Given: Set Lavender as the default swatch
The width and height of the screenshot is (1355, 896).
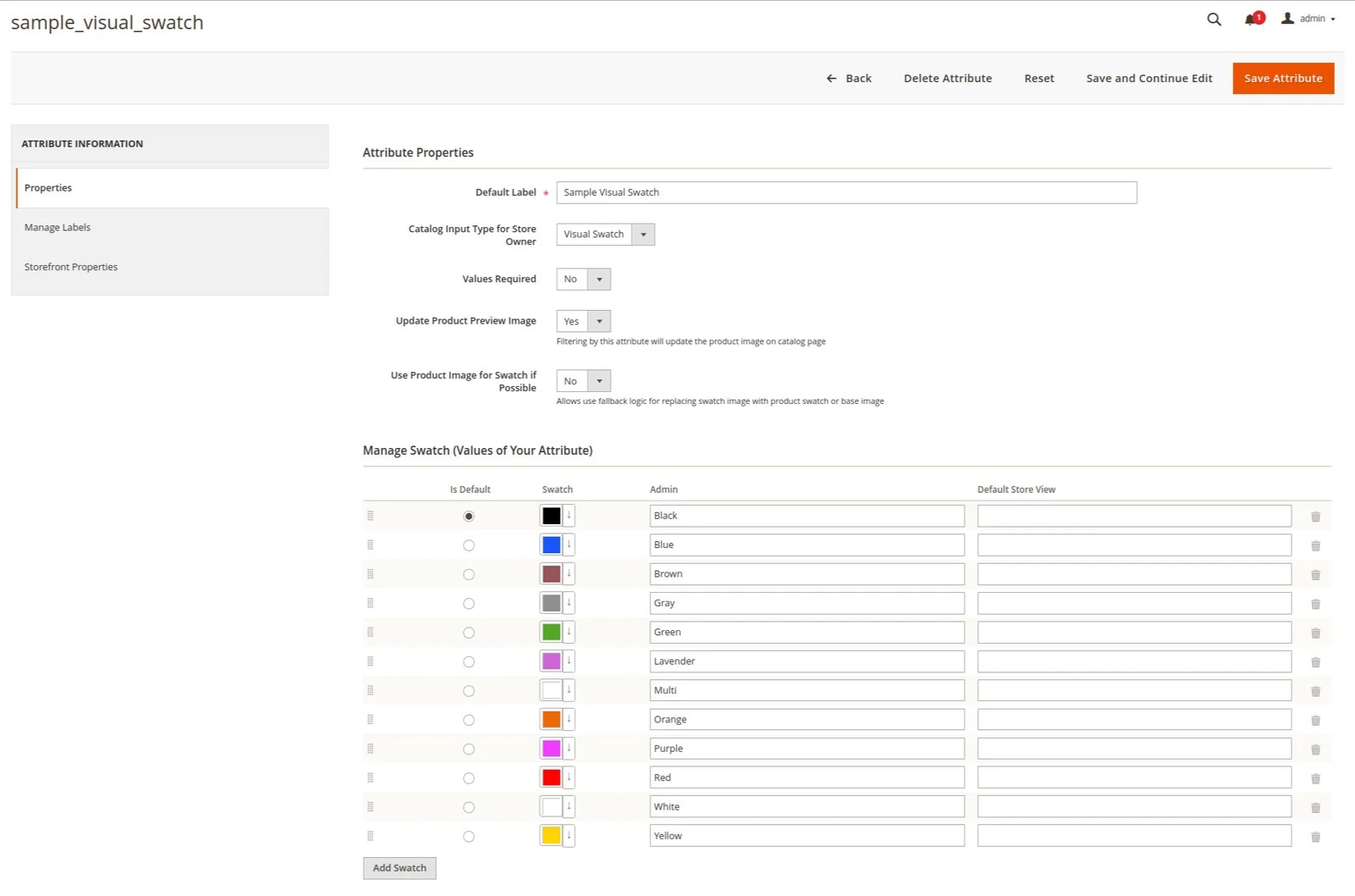Looking at the screenshot, I should coord(468,662).
